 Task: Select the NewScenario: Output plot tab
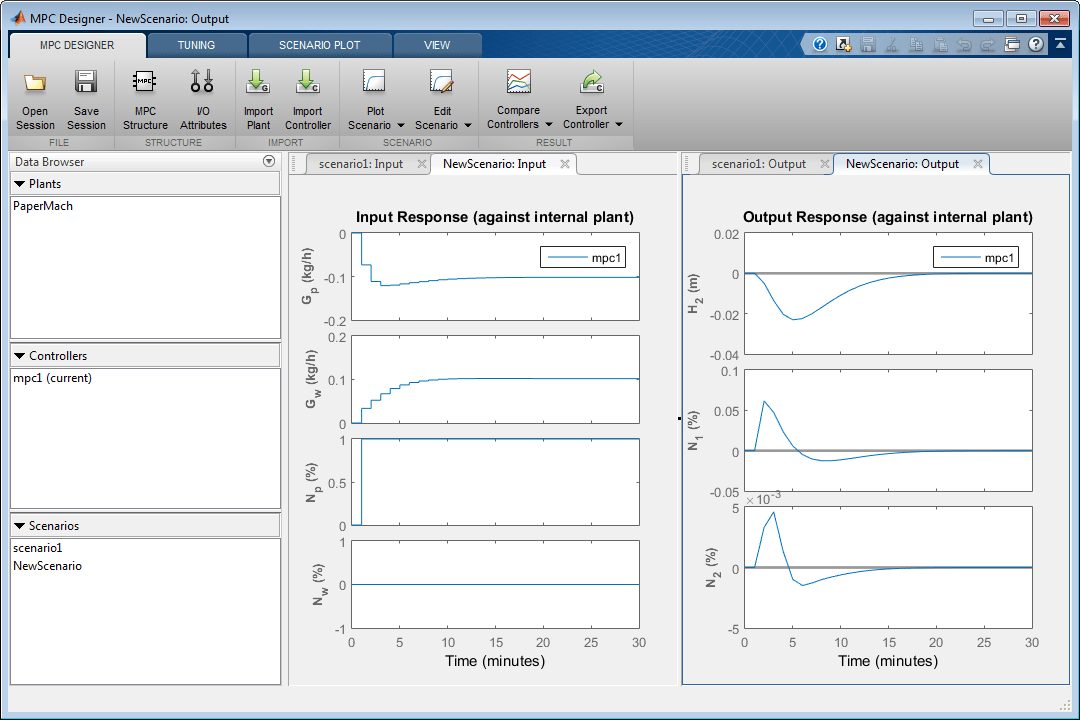tap(902, 164)
